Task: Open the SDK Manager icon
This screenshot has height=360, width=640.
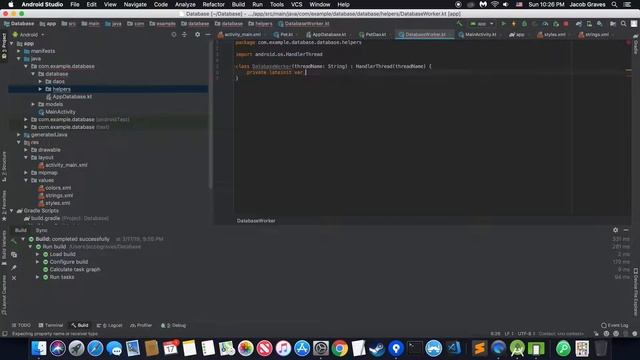Action: pyautogui.click(x=600, y=24)
